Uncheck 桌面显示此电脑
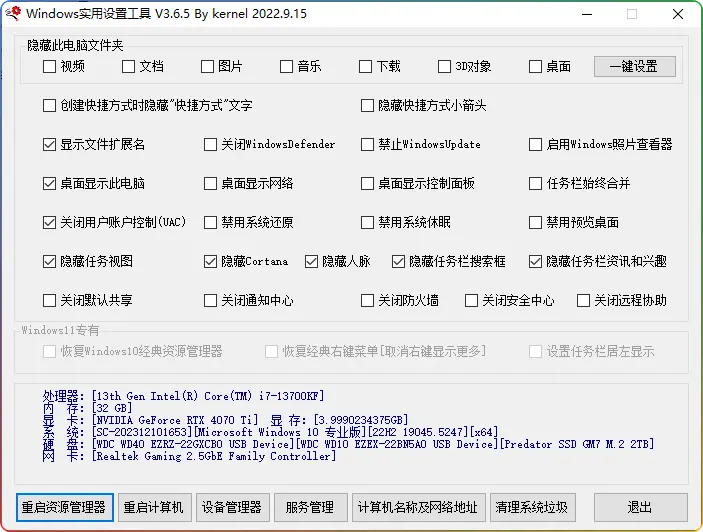The image size is (703, 532). click(49, 183)
